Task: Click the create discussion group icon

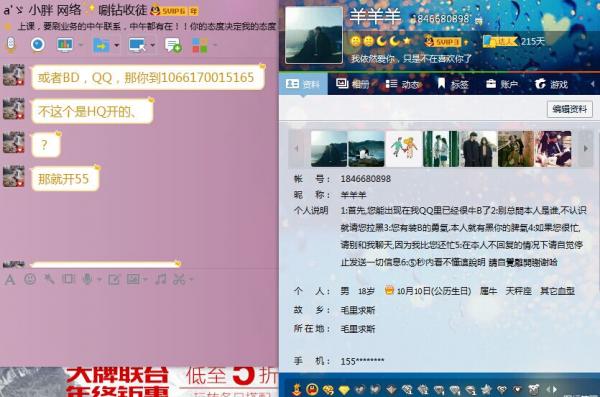Action: 173,45
